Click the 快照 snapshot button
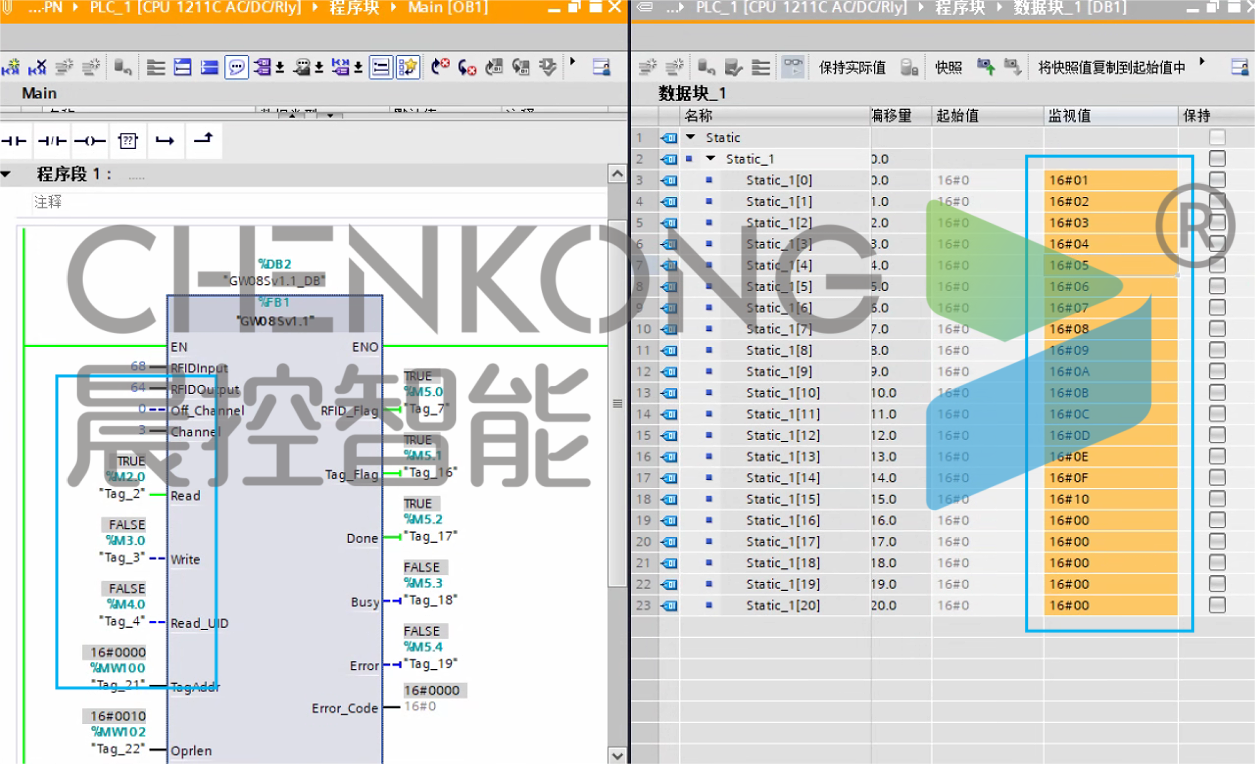 (x=948, y=68)
